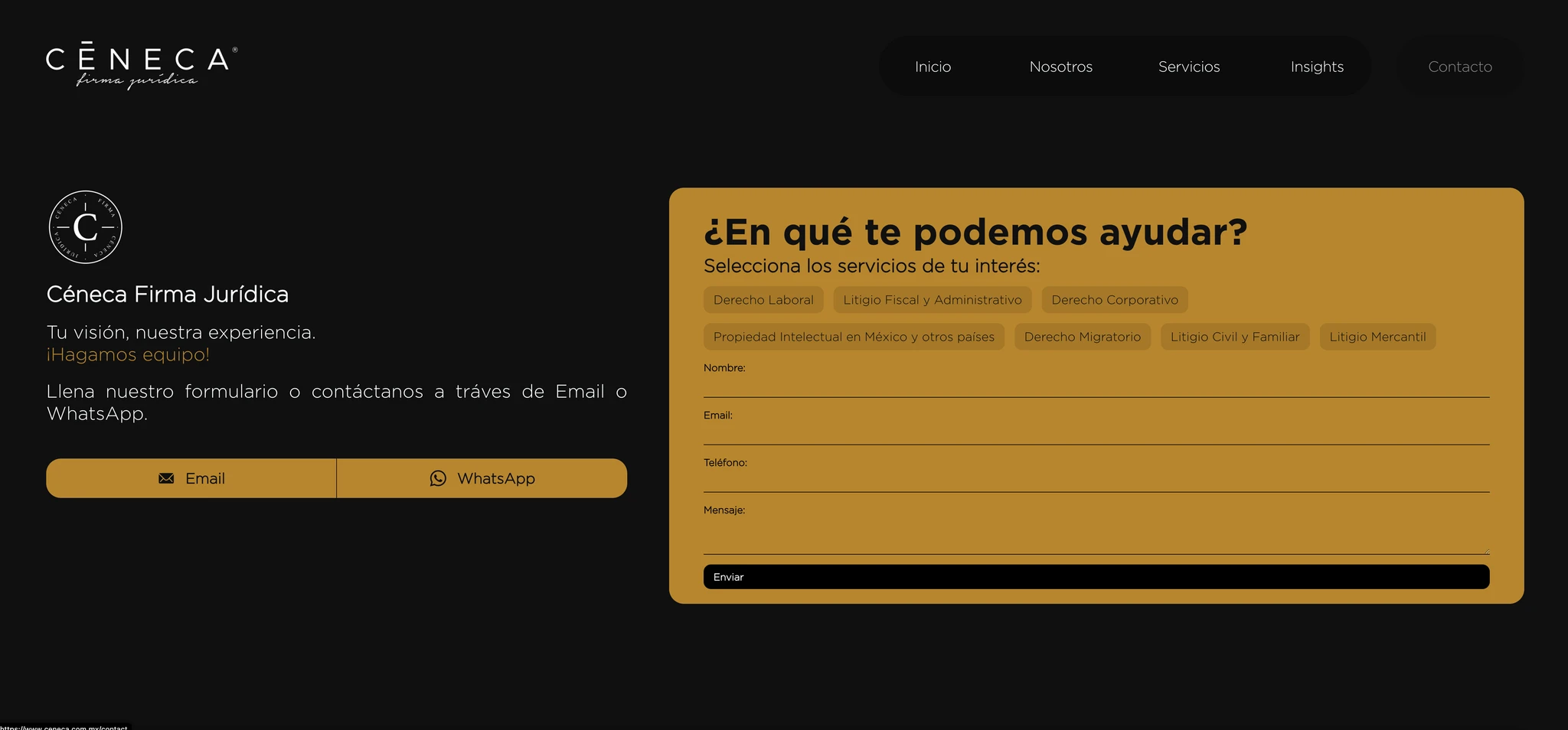Click the circular Céneca emblem icon
Image resolution: width=1568 pixels, height=730 pixels.
[86, 227]
